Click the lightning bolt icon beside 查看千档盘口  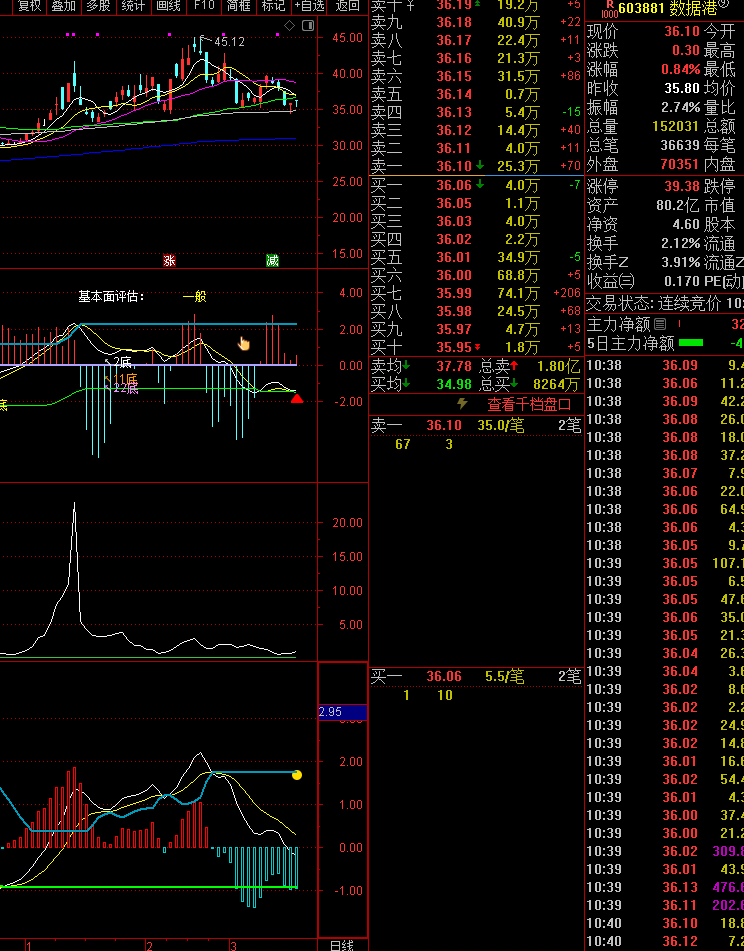pos(462,404)
